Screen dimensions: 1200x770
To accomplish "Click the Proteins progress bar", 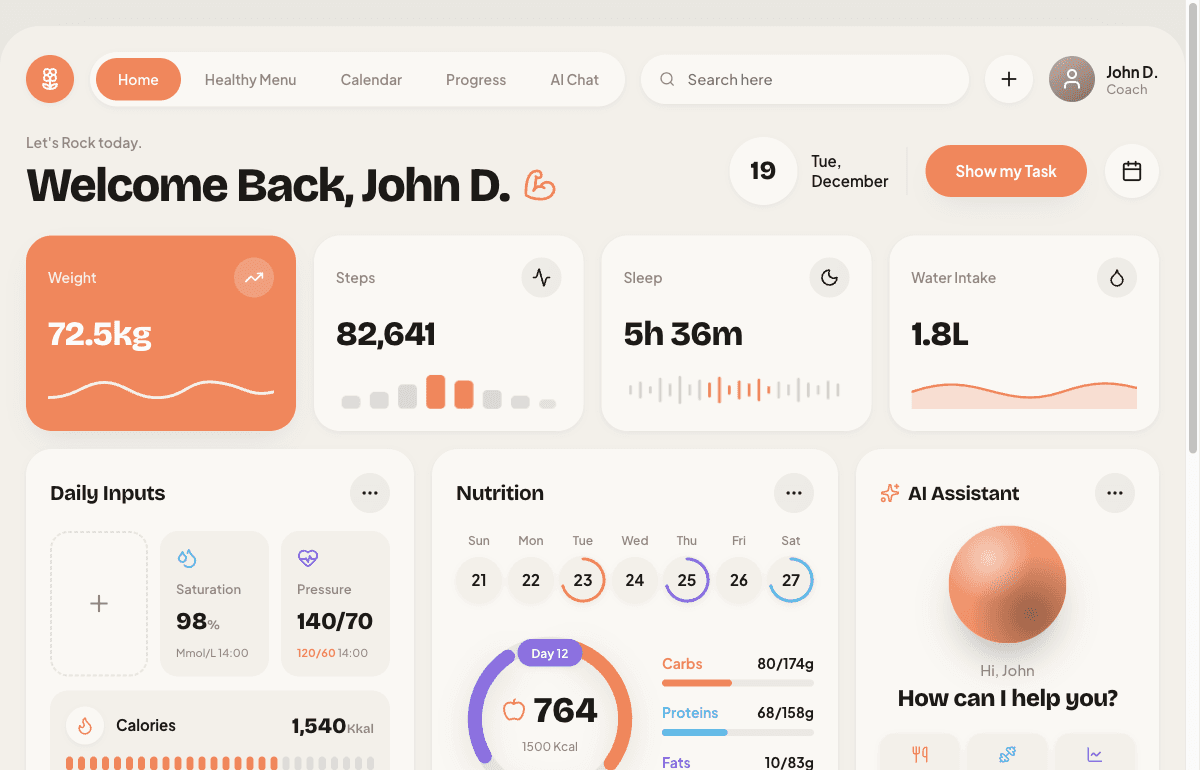I will coord(738,732).
